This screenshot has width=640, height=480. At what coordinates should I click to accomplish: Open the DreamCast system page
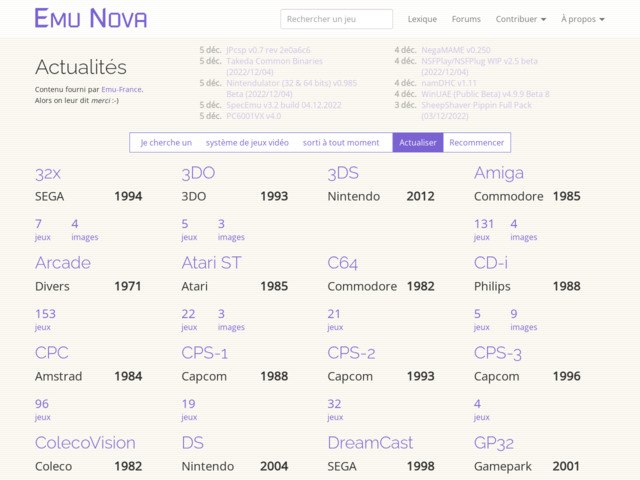pos(367,443)
